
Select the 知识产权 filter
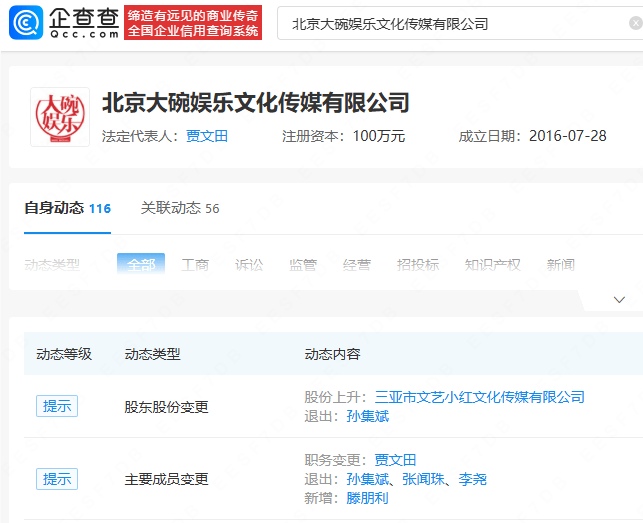(493, 265)
